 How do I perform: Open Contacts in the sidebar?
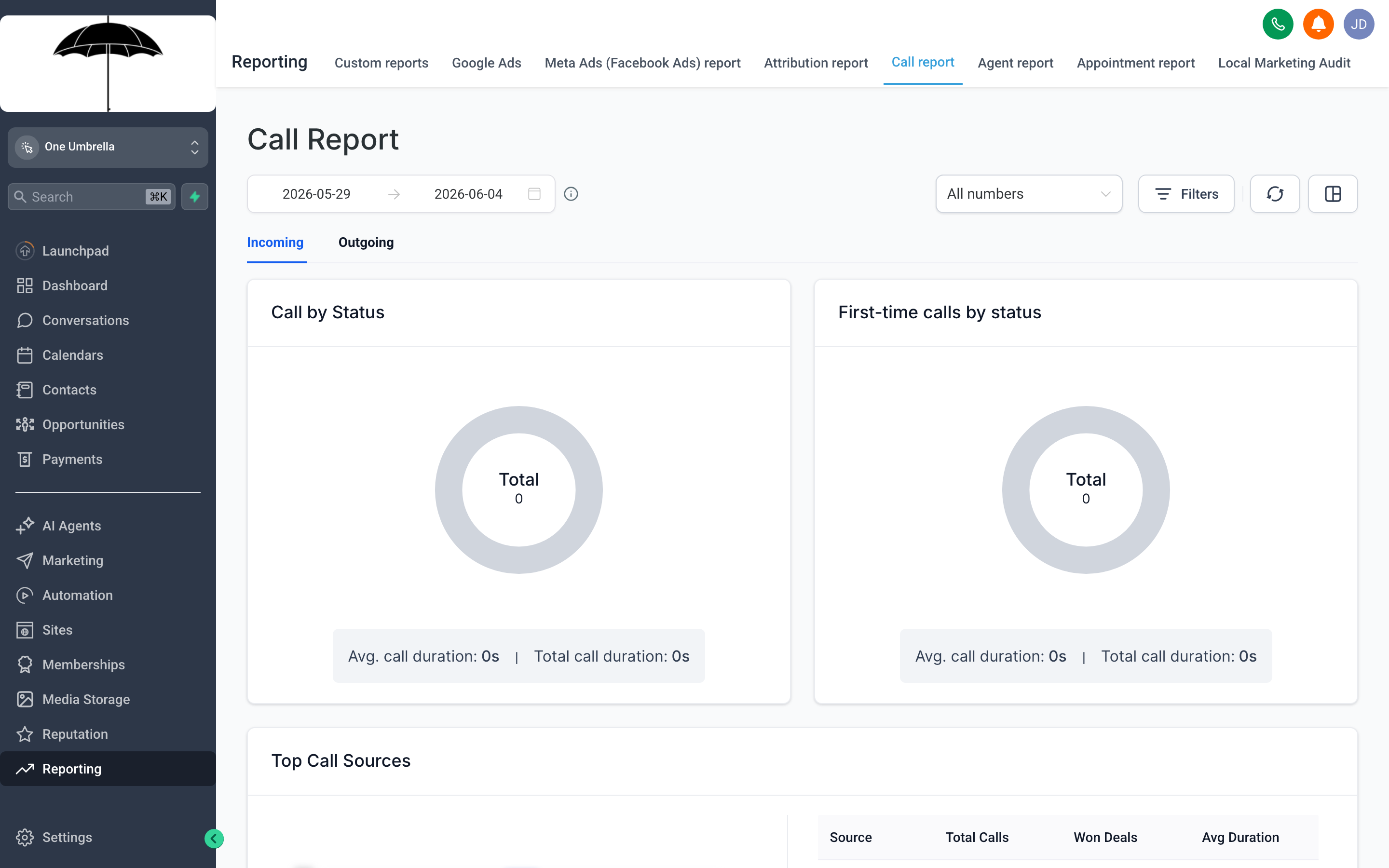[x=108, y=390]
